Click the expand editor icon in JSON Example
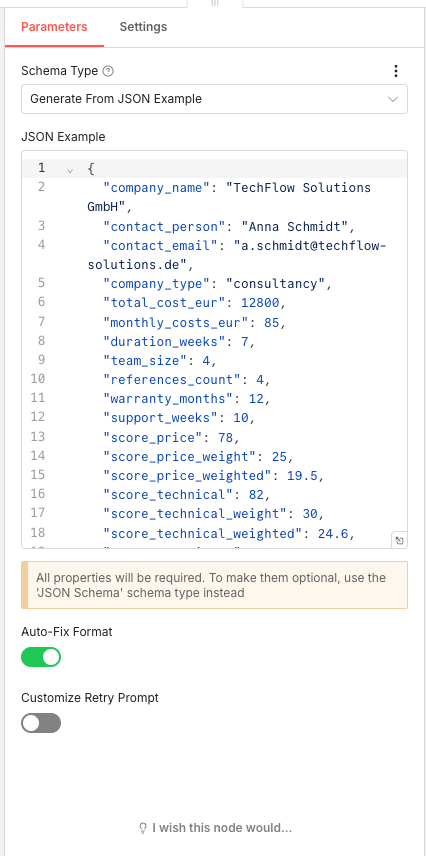This screenshot has height=856, width=426. pos(399,540)
